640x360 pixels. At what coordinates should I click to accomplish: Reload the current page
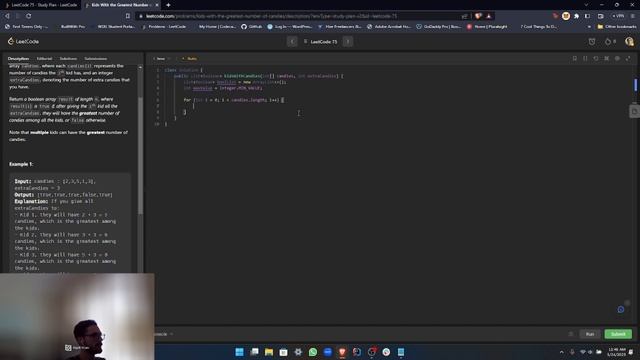click(x=29, y=16)
